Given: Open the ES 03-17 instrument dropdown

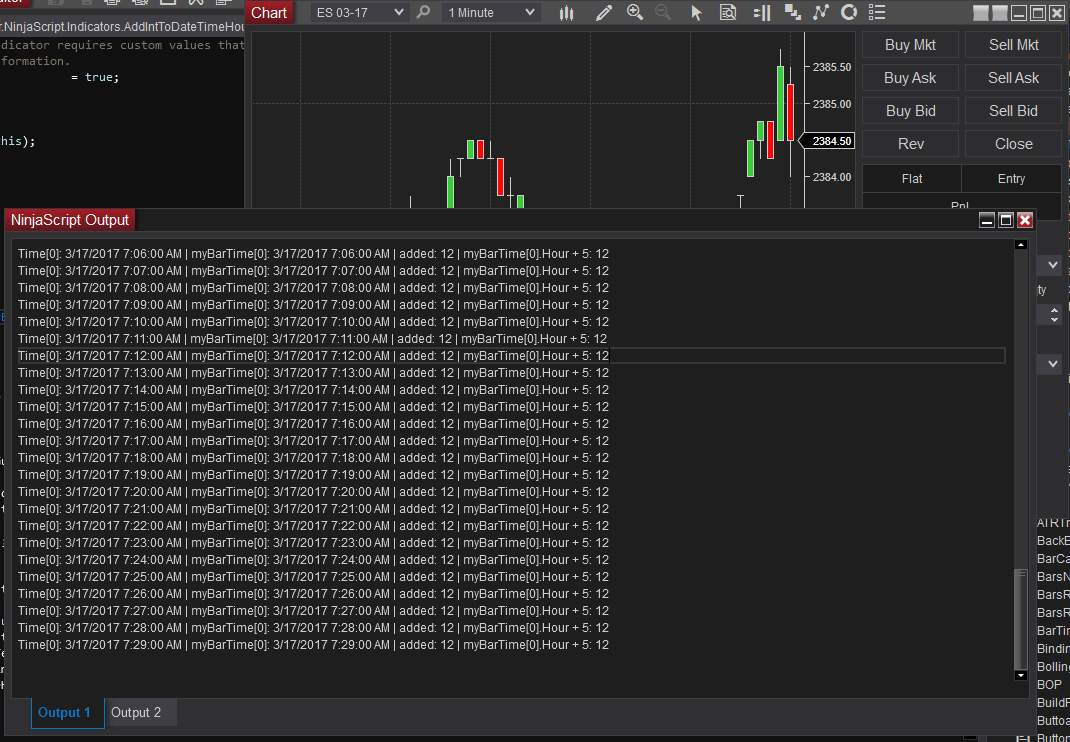Looking at the screenshot, I should [359, 12].
